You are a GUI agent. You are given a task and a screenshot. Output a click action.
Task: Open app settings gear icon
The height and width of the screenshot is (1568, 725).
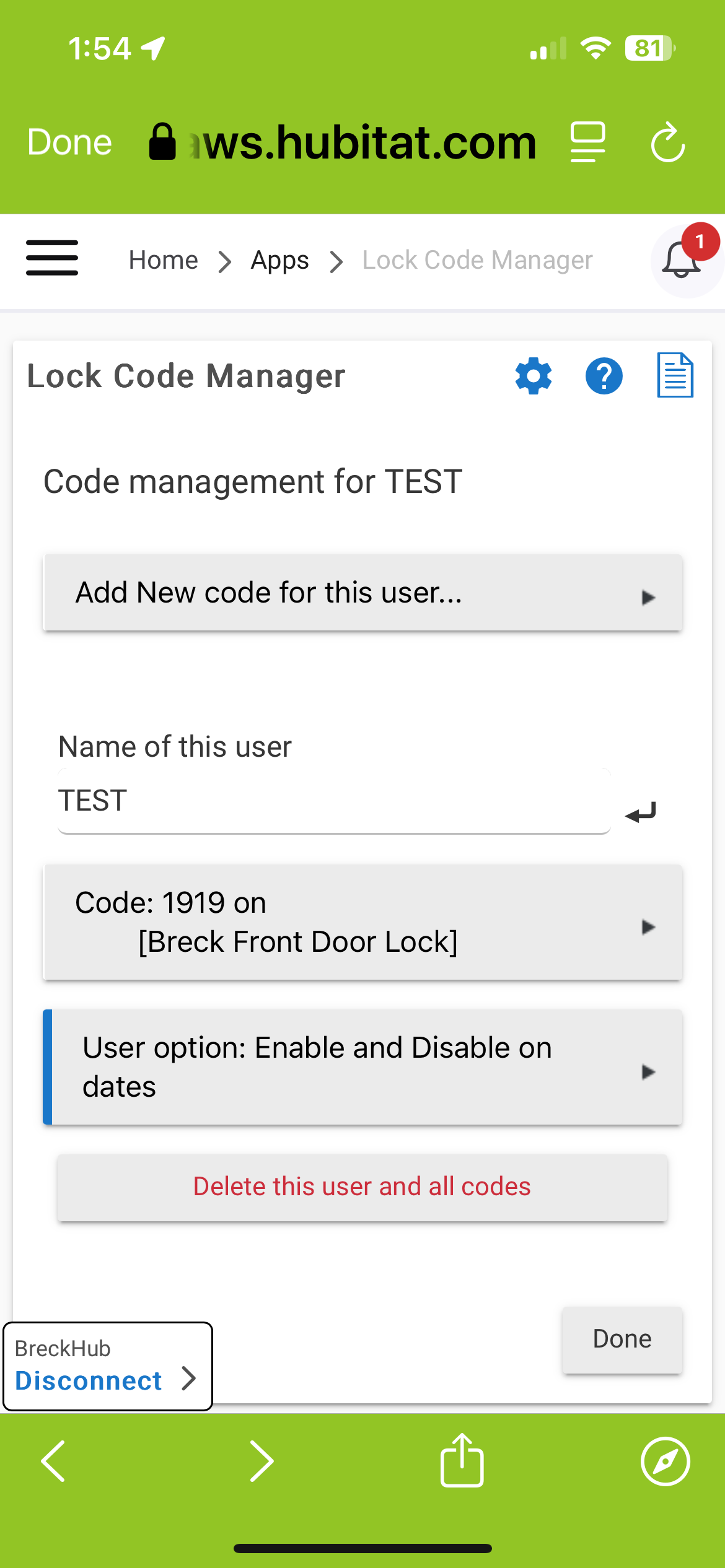click(x=534, y=376)
